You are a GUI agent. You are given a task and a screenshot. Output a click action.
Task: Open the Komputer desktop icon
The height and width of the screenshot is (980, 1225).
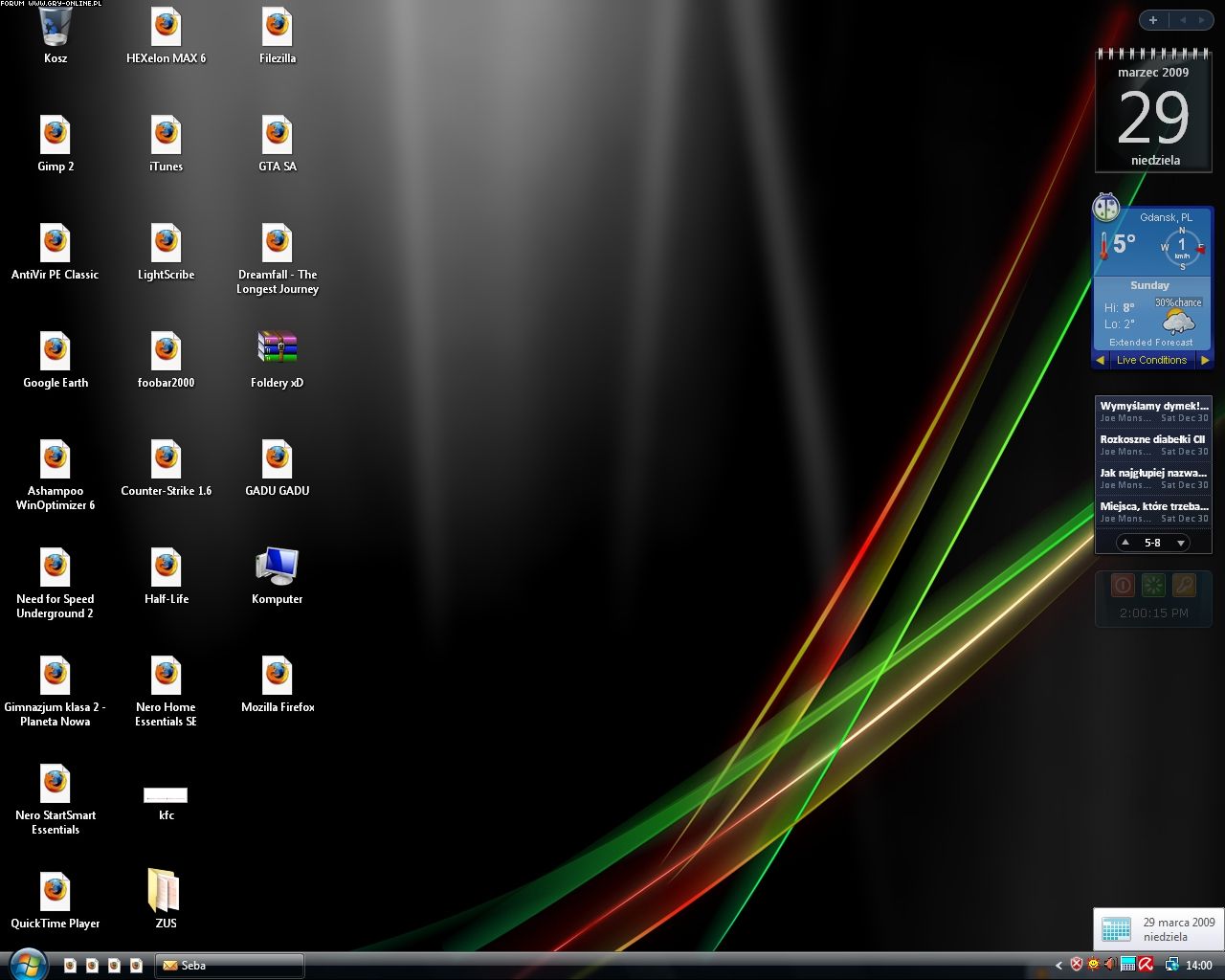click(278, 576)
